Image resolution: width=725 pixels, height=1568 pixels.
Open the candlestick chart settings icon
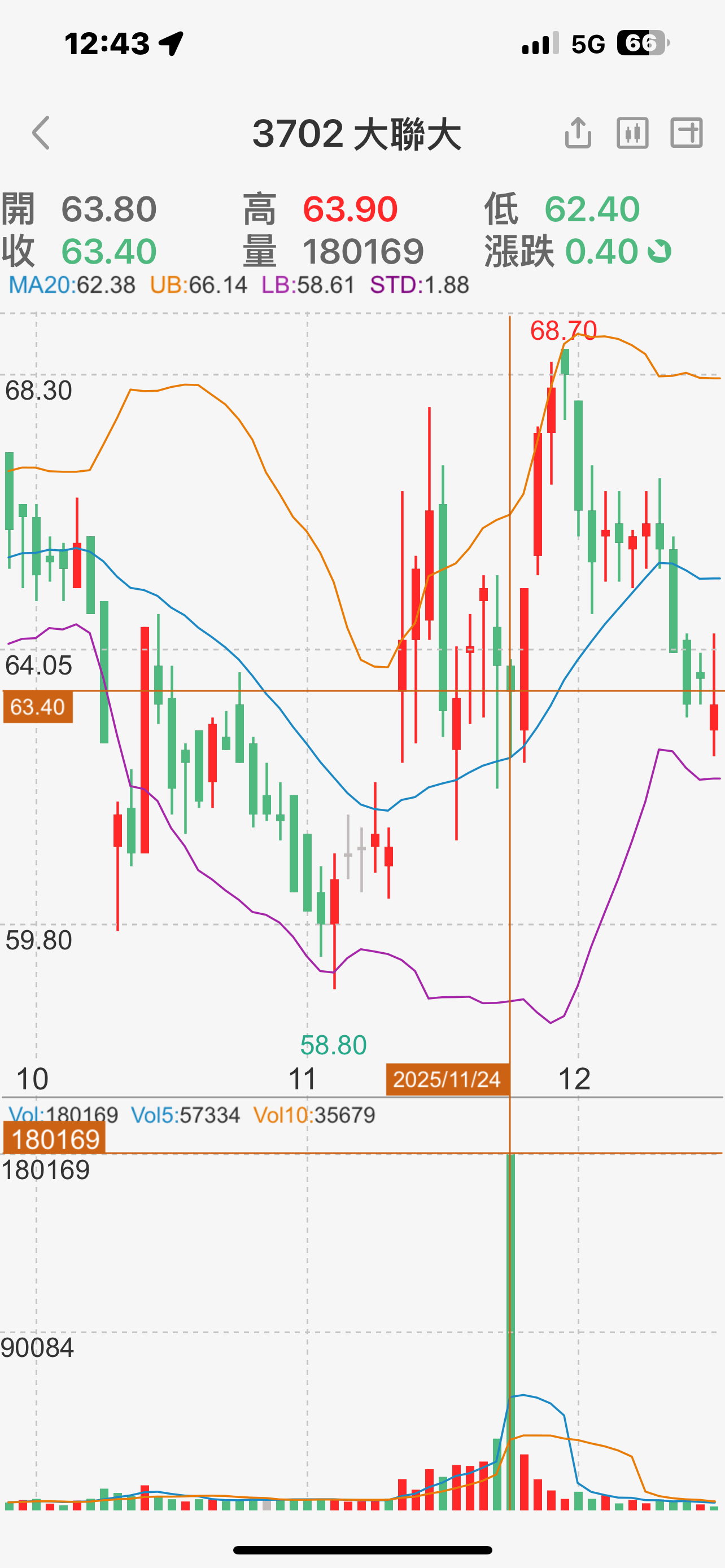click(632, 133)
